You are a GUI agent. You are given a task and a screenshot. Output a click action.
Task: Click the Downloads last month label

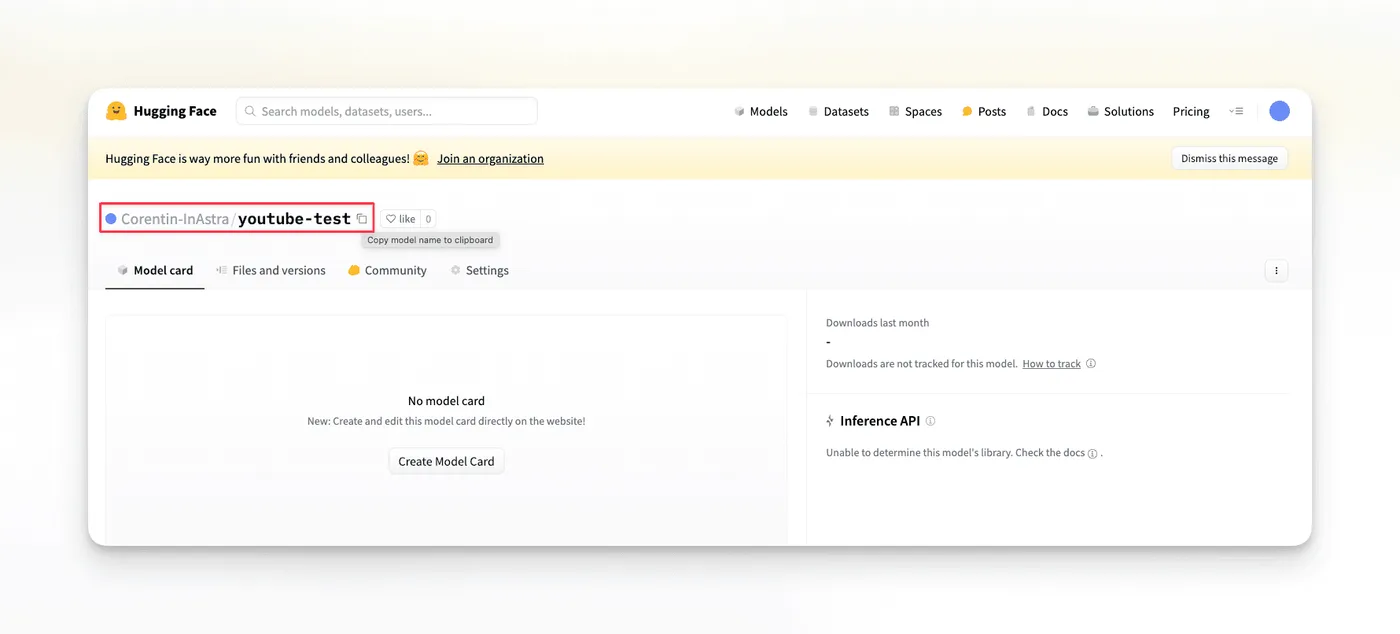(877, 323)
